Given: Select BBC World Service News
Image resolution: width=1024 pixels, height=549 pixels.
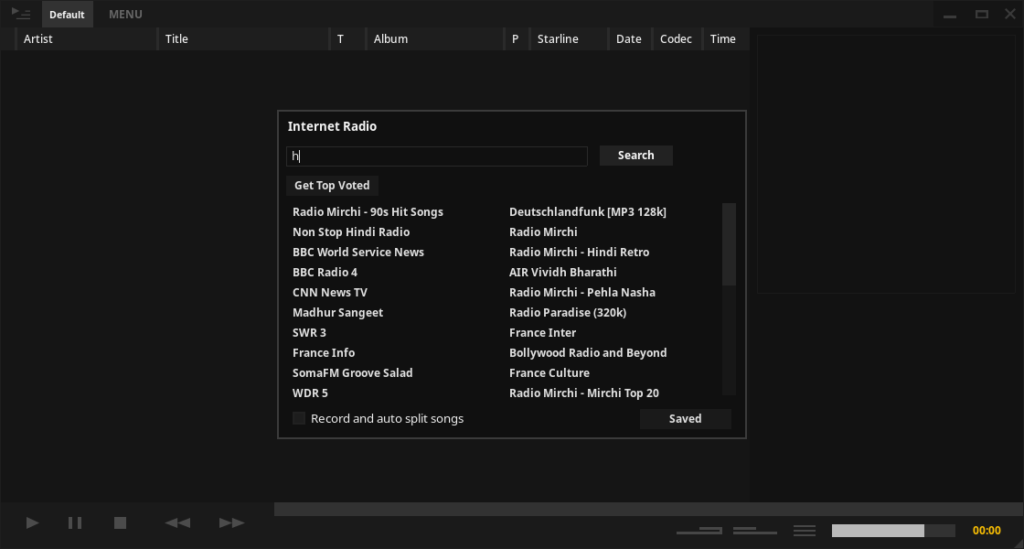Looking at the screenshot, I should tap(359, 253).
